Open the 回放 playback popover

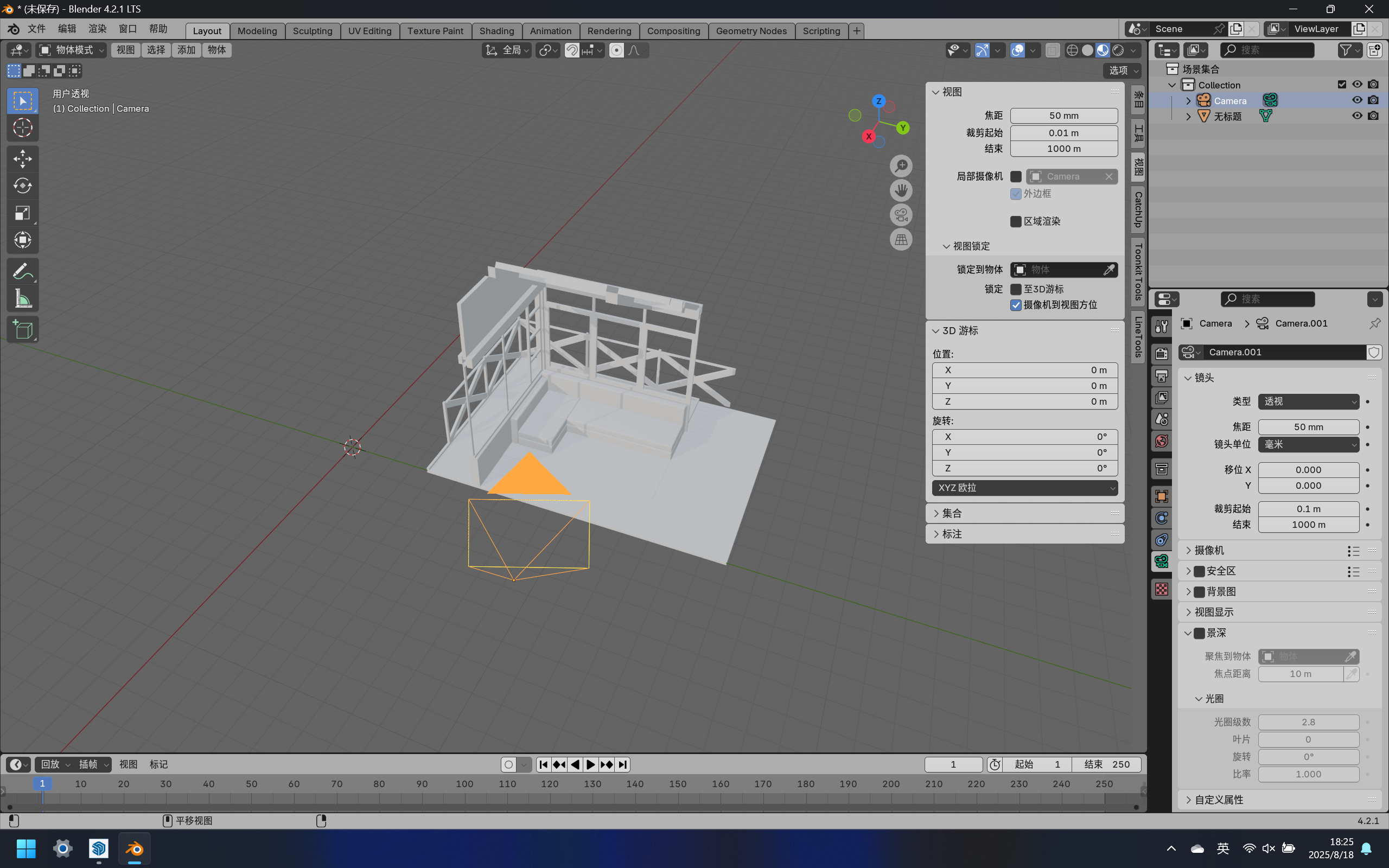point(54,765)
